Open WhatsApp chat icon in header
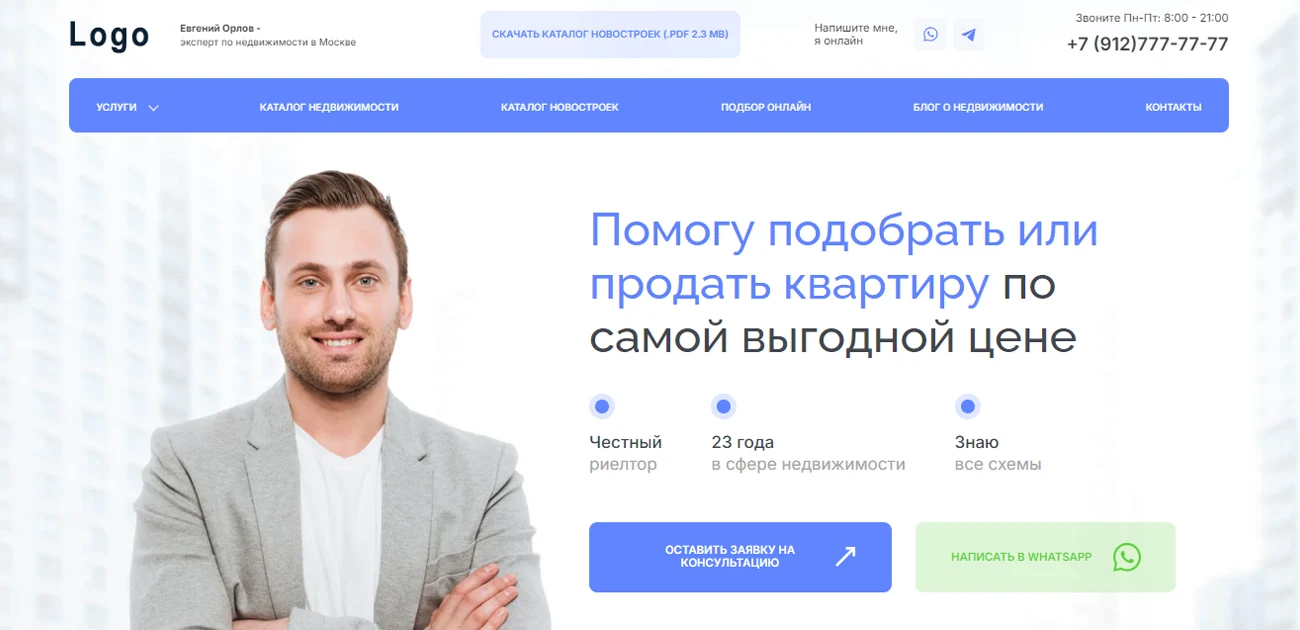Viewport: 1300px width, 630px height. point(930,35)
